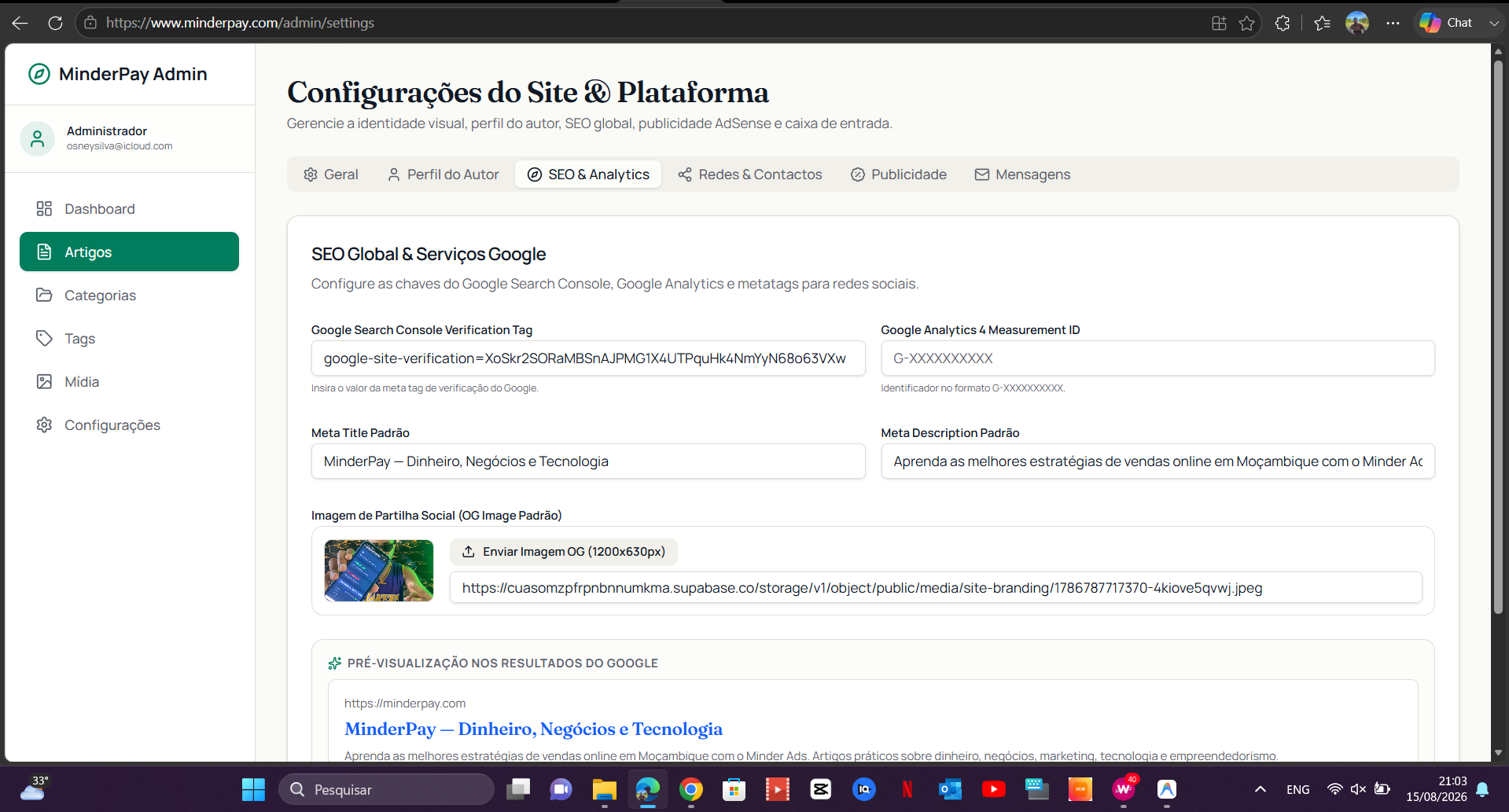Open the browser split screen icon

point(1219,23)
